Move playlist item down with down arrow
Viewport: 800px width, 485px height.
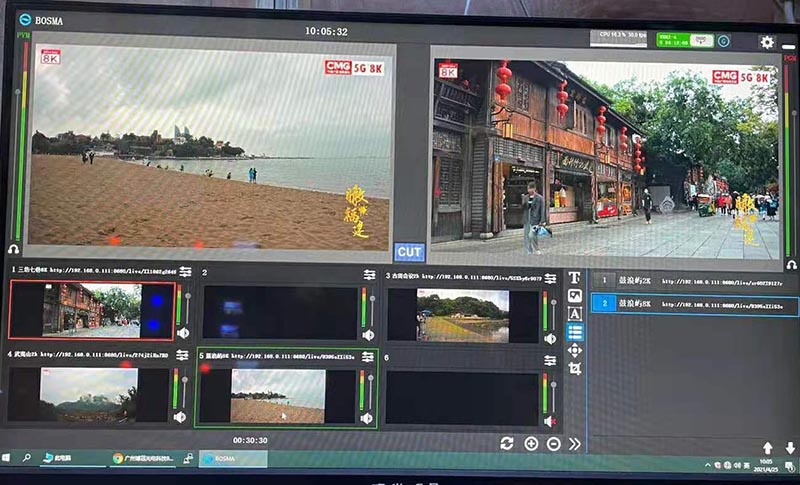790,448
